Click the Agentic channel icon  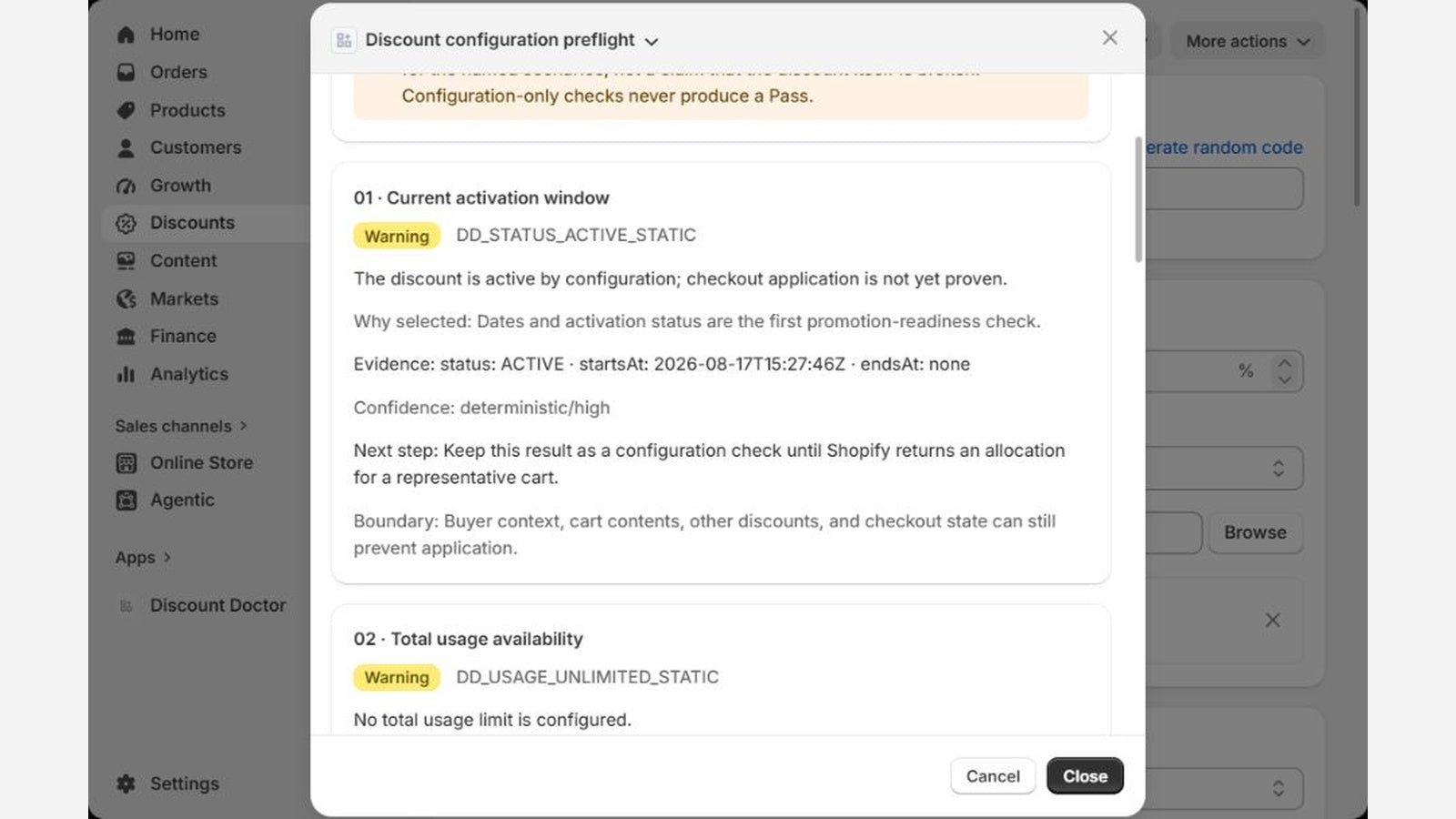point(126,500)
